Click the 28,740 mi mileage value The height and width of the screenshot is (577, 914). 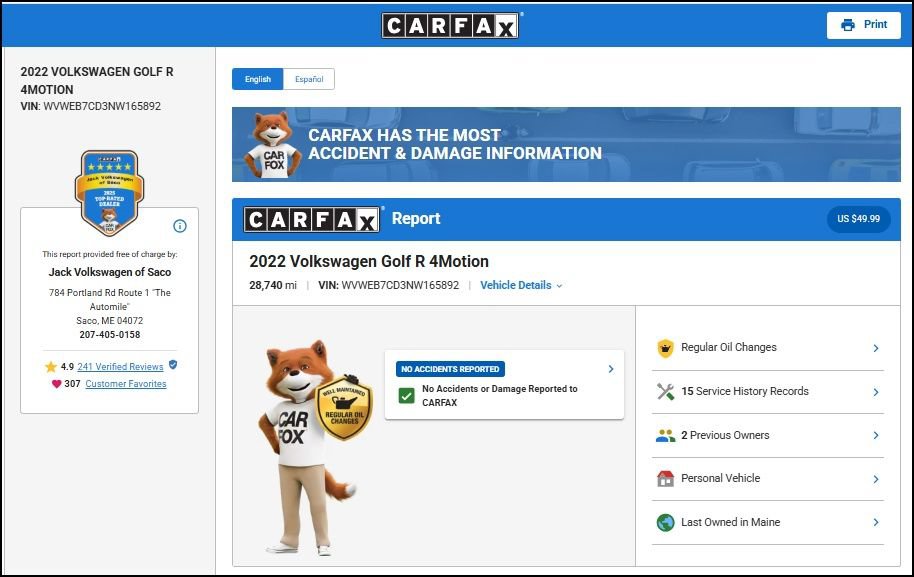[x=273, y=286]
